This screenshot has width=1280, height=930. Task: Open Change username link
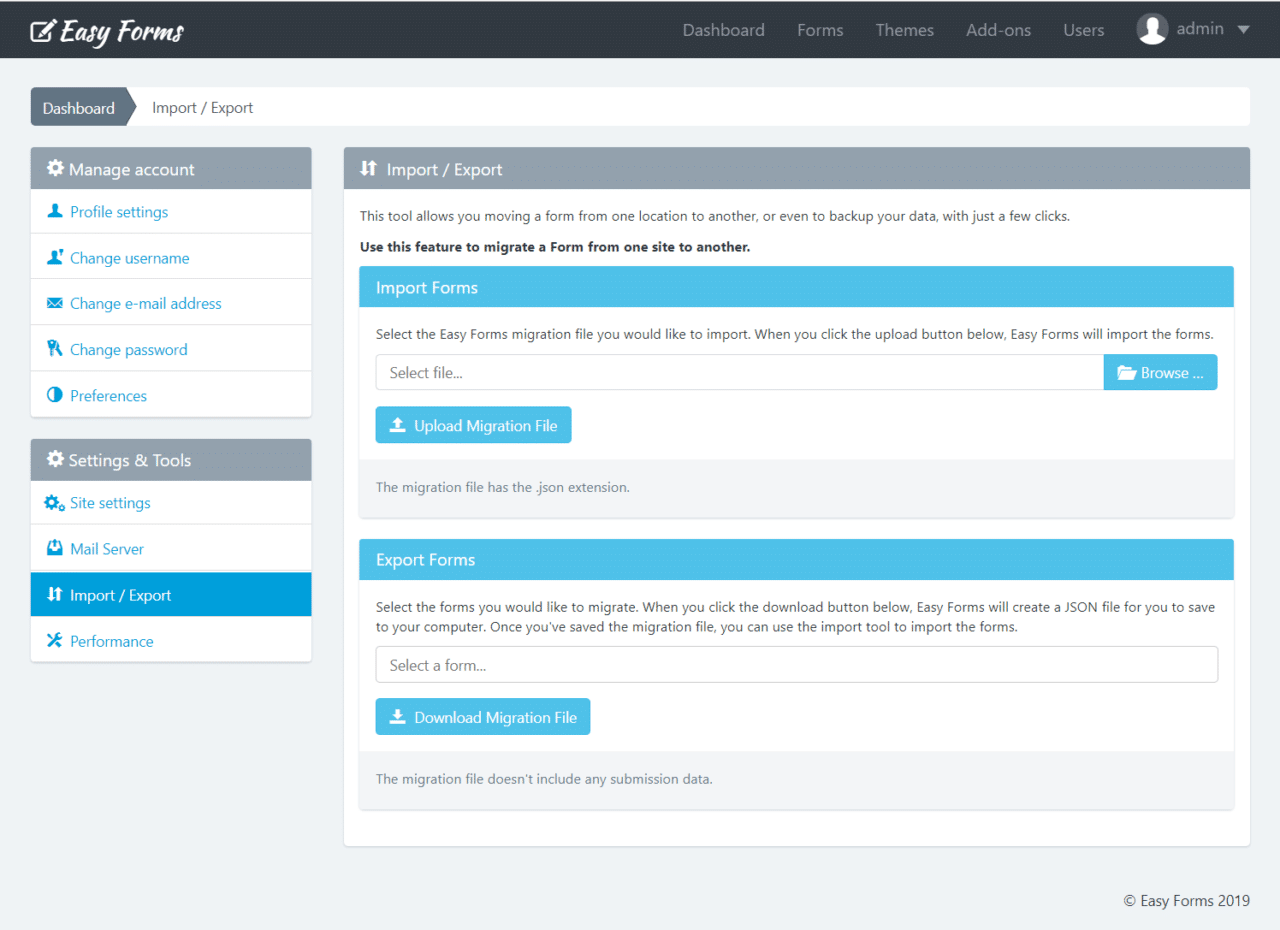(x=130, y=258)
